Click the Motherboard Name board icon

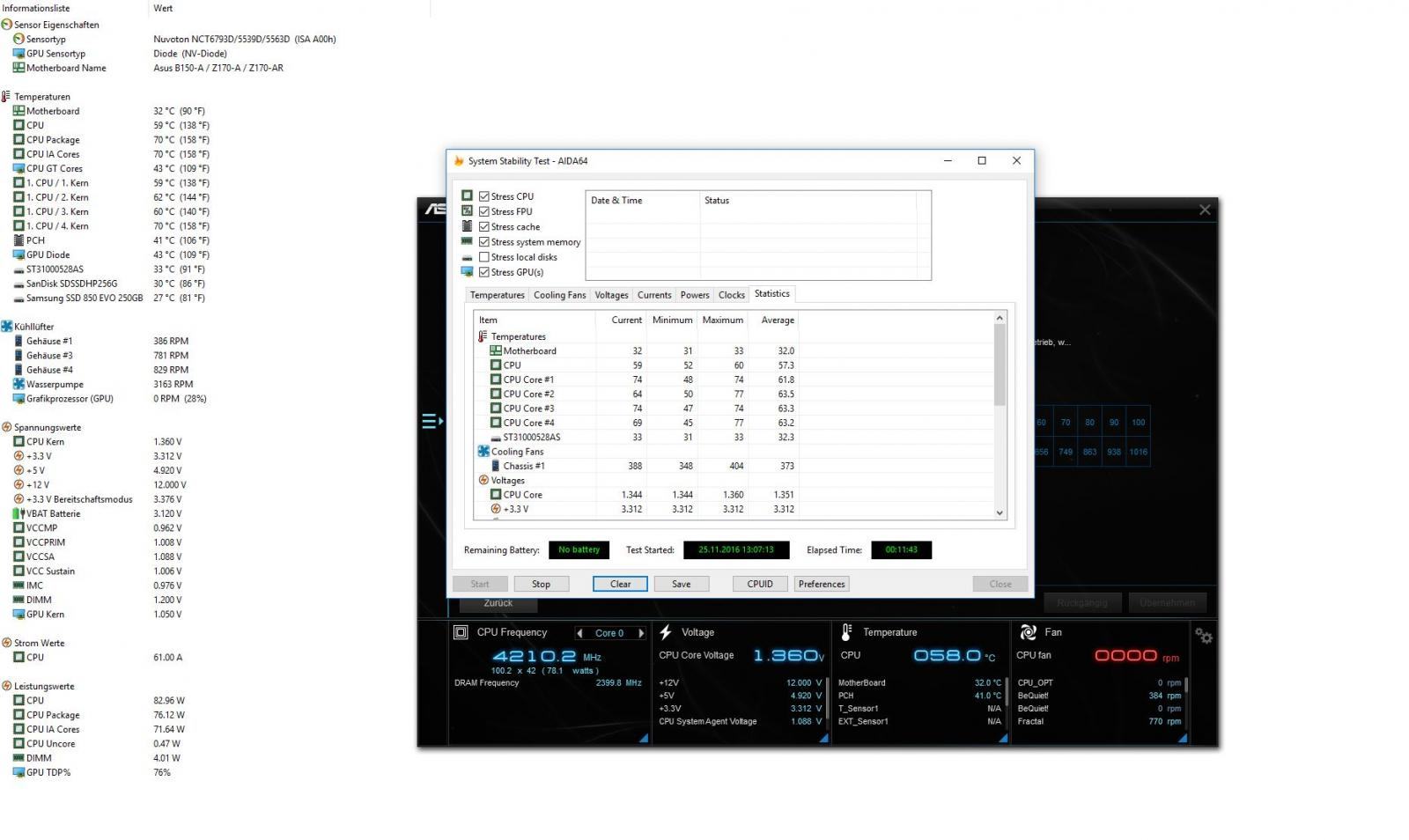pyautogui.click(x=18, y=68)
